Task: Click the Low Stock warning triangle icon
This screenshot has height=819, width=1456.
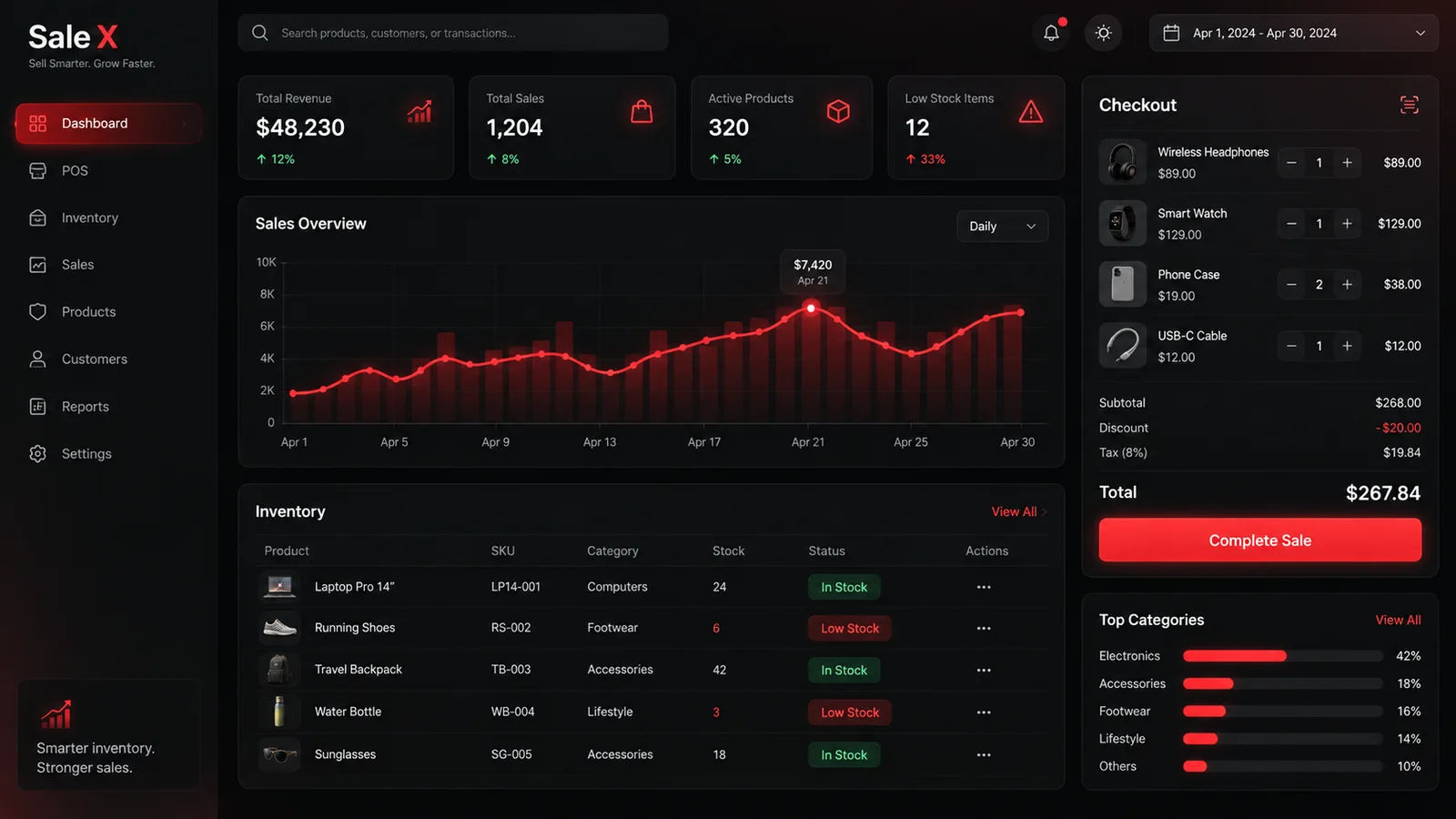Action: click(1031, 112)
